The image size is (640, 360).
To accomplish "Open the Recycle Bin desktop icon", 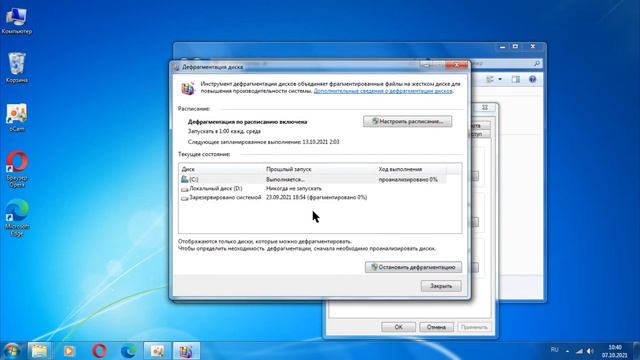I will point(16,68).
